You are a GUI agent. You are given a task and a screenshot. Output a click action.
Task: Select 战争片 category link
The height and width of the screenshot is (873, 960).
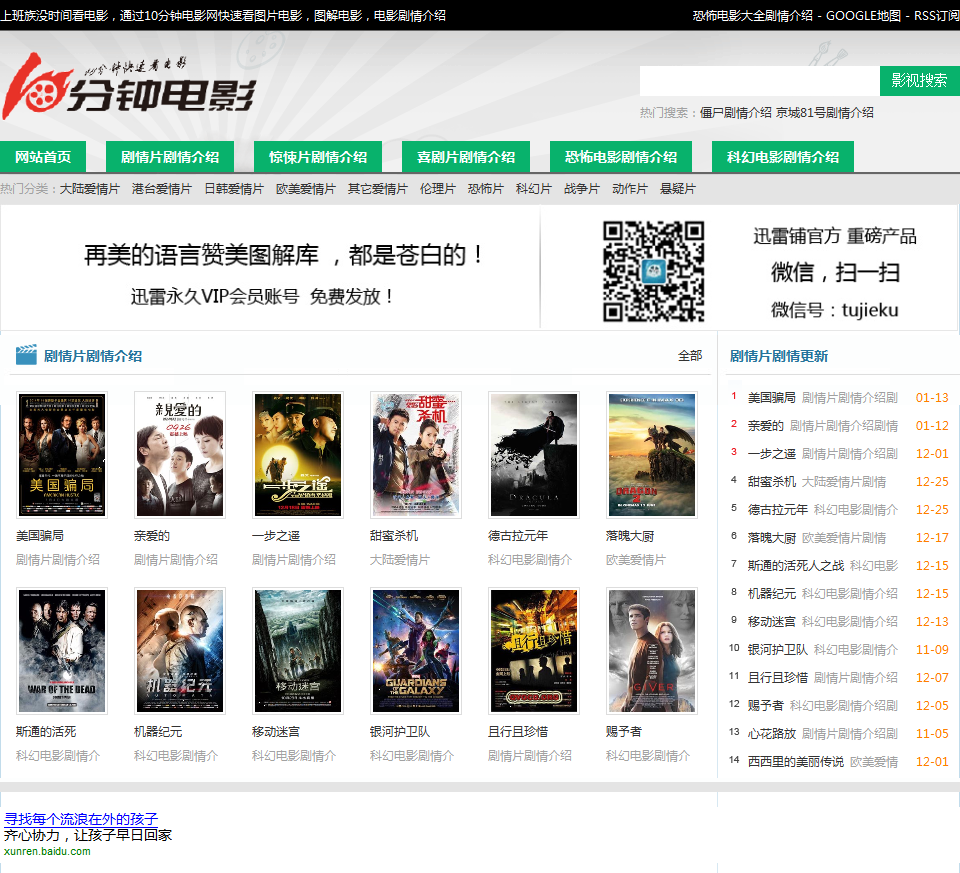[x=582, y=189]
